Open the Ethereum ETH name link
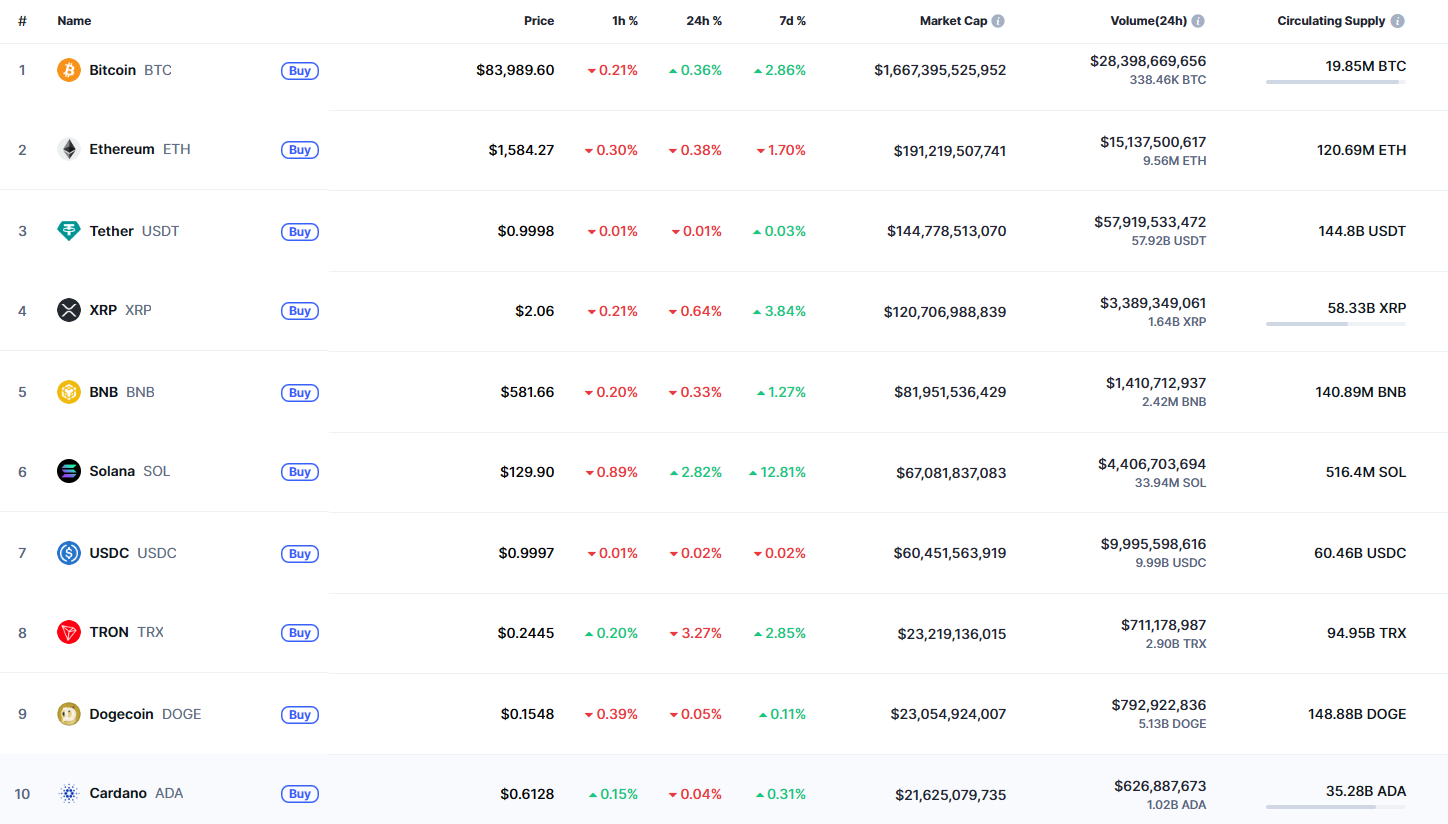Screen dimensions: 1448x824 click(x=140, y=149)
